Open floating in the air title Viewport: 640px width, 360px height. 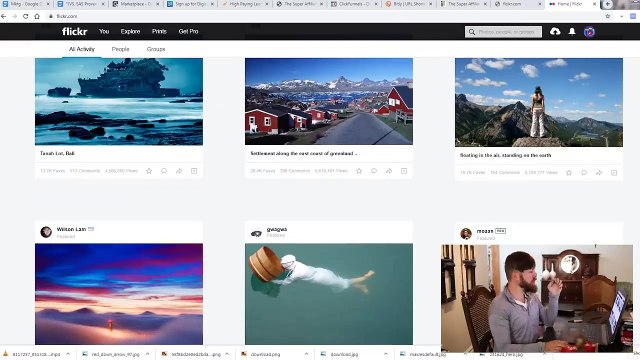(x=506, y=155)
